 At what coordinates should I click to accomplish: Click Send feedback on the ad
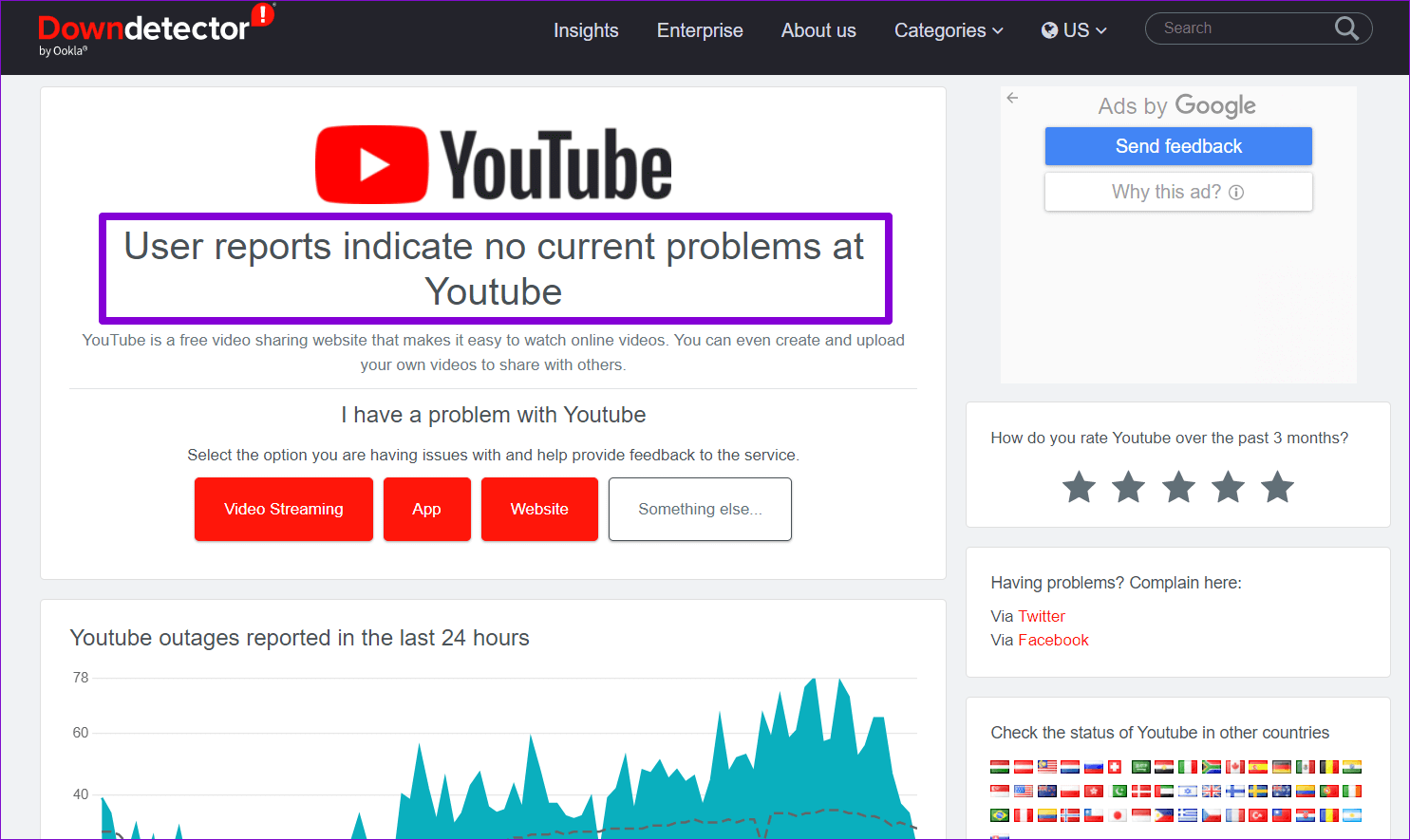click(x=1178, y=146)
